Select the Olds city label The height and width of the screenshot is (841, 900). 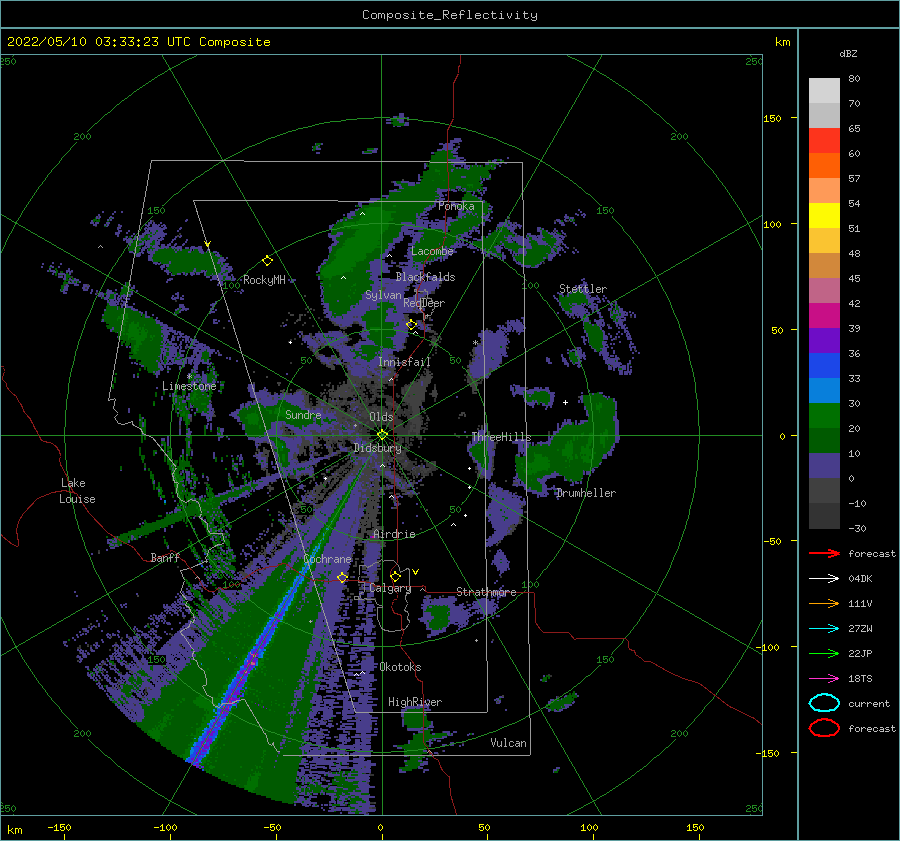point(381,417)
